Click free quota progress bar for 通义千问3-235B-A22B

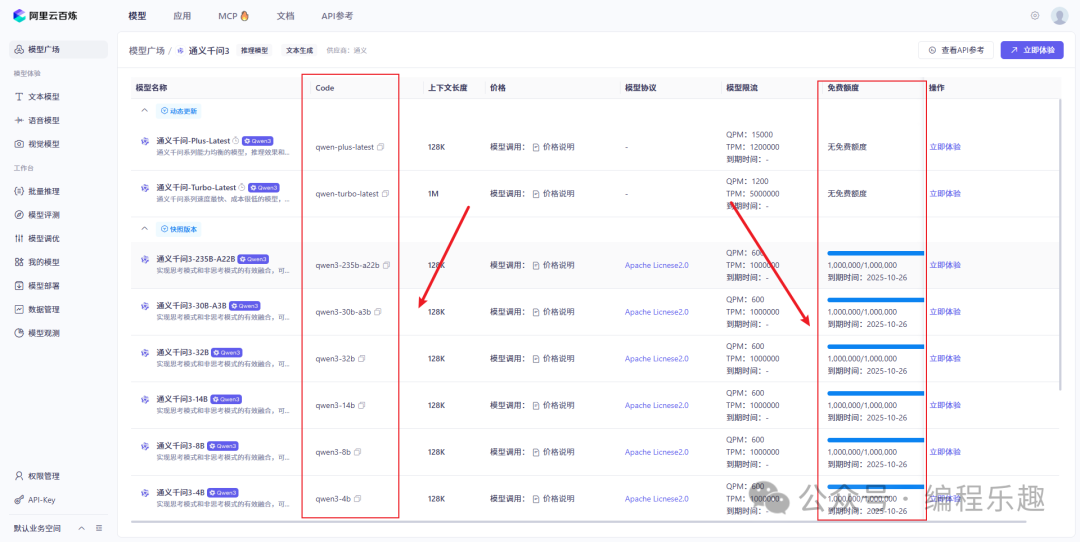(875, 253)
